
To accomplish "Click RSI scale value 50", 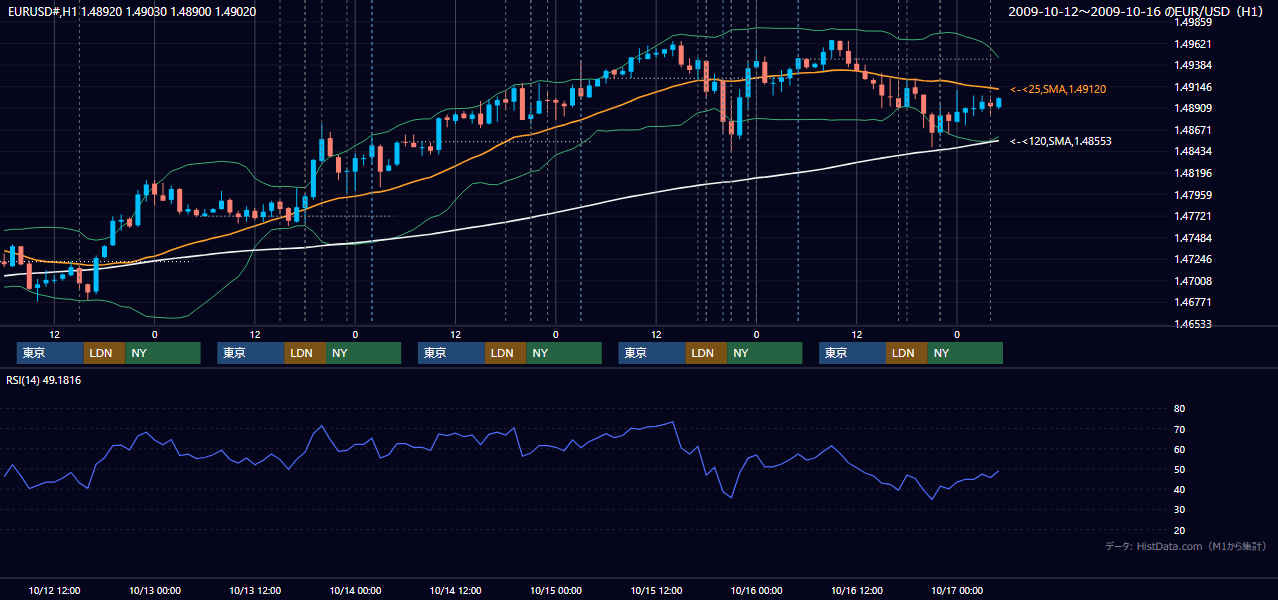I will click(x=1179, y=469).
